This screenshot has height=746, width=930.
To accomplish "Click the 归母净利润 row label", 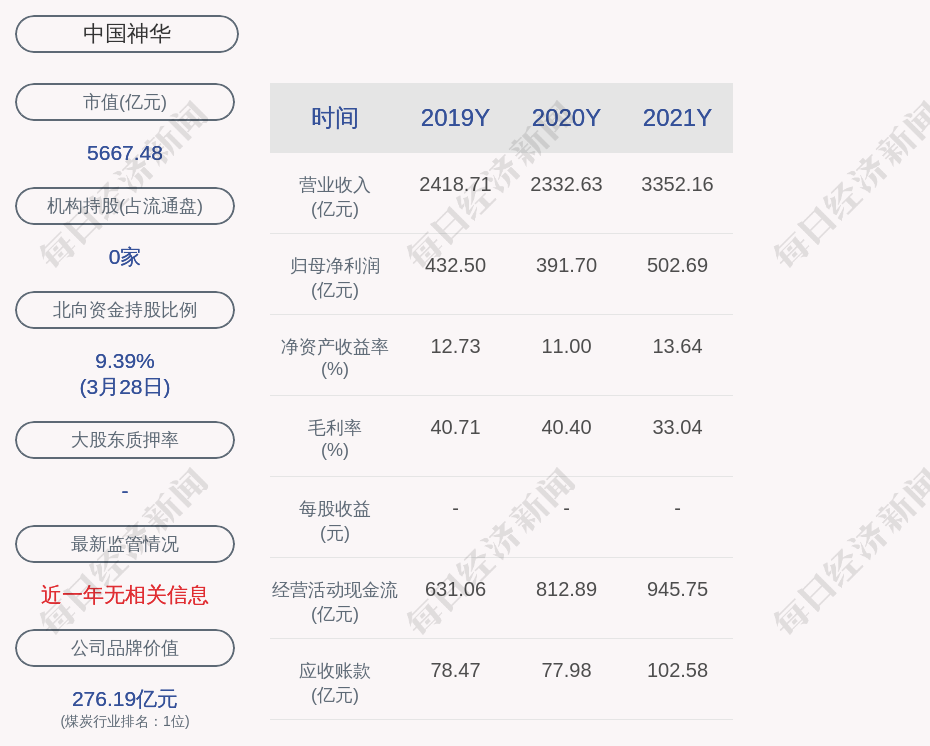I will pyautogui.click(x=334, y=277).
